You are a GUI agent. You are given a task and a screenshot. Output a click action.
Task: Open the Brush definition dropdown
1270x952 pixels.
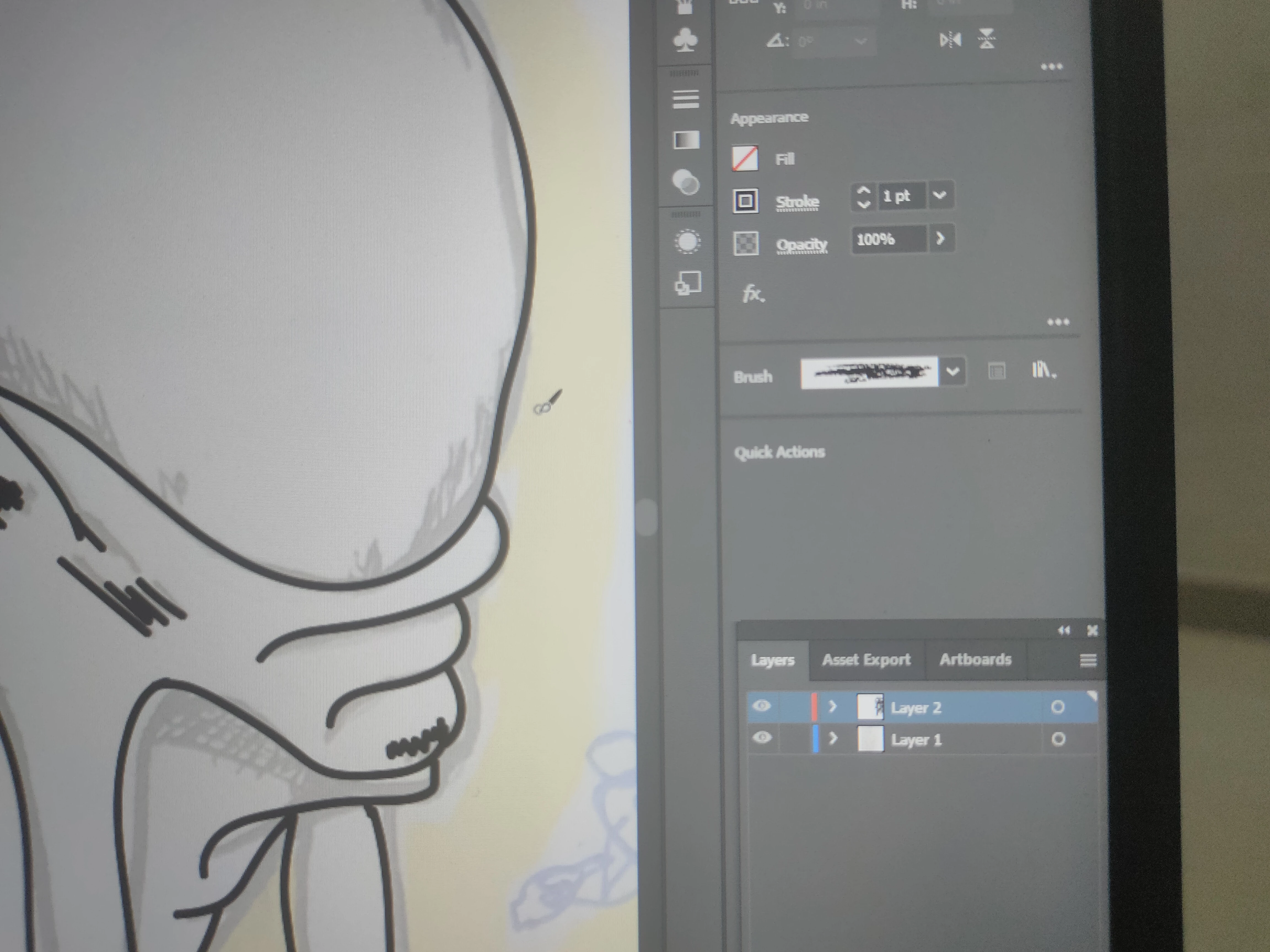pos(952,371)
